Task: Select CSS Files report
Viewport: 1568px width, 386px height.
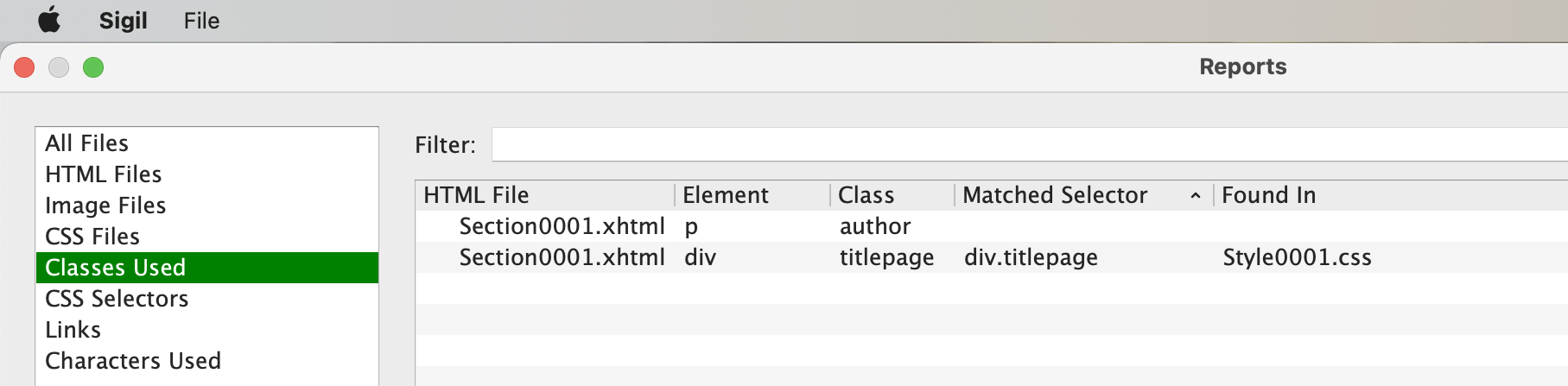Action: tap(92, 237)
